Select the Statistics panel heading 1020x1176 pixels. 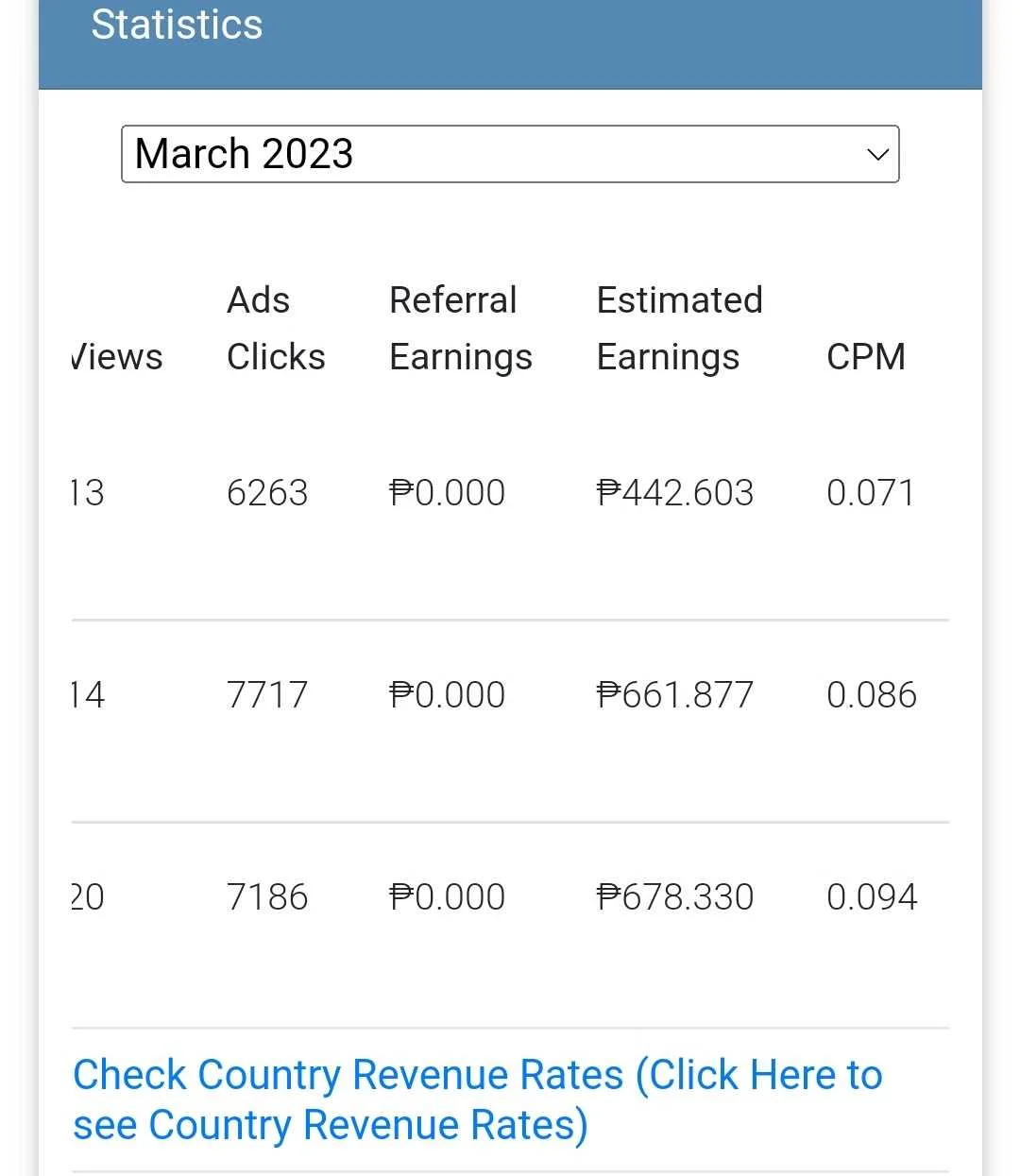tap(177, 25)
